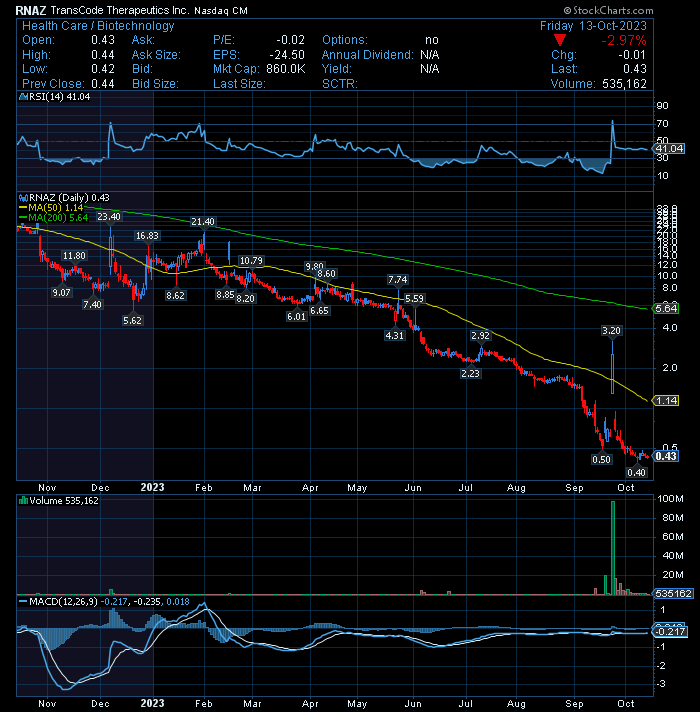Click the RSI 41.04 axis value tag
The height and width of the screenshot is (712, 700).
[x=668, y=148]
